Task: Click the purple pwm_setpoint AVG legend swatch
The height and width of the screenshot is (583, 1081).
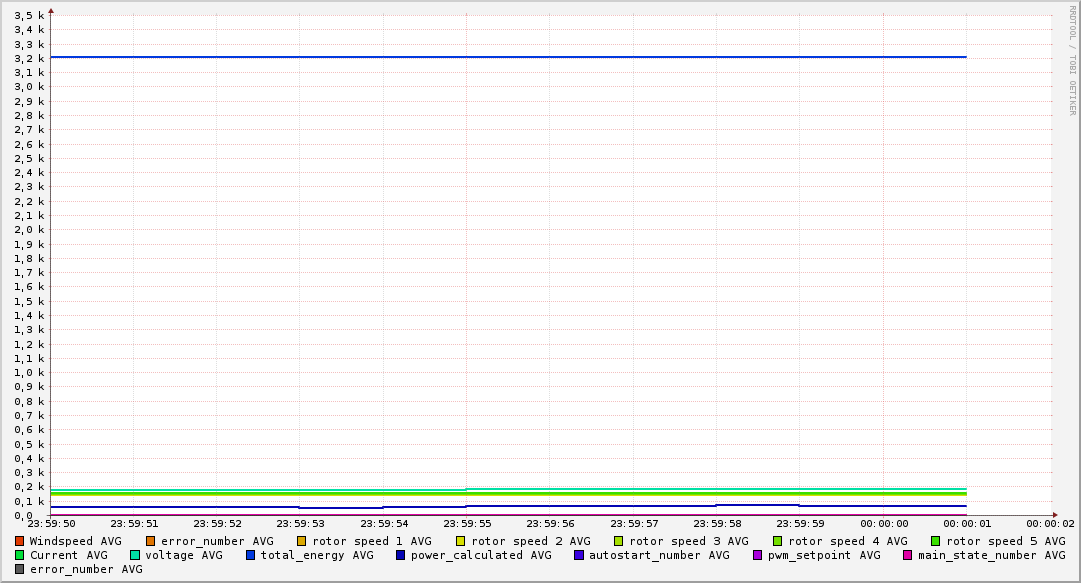Action: click(758, 555)
